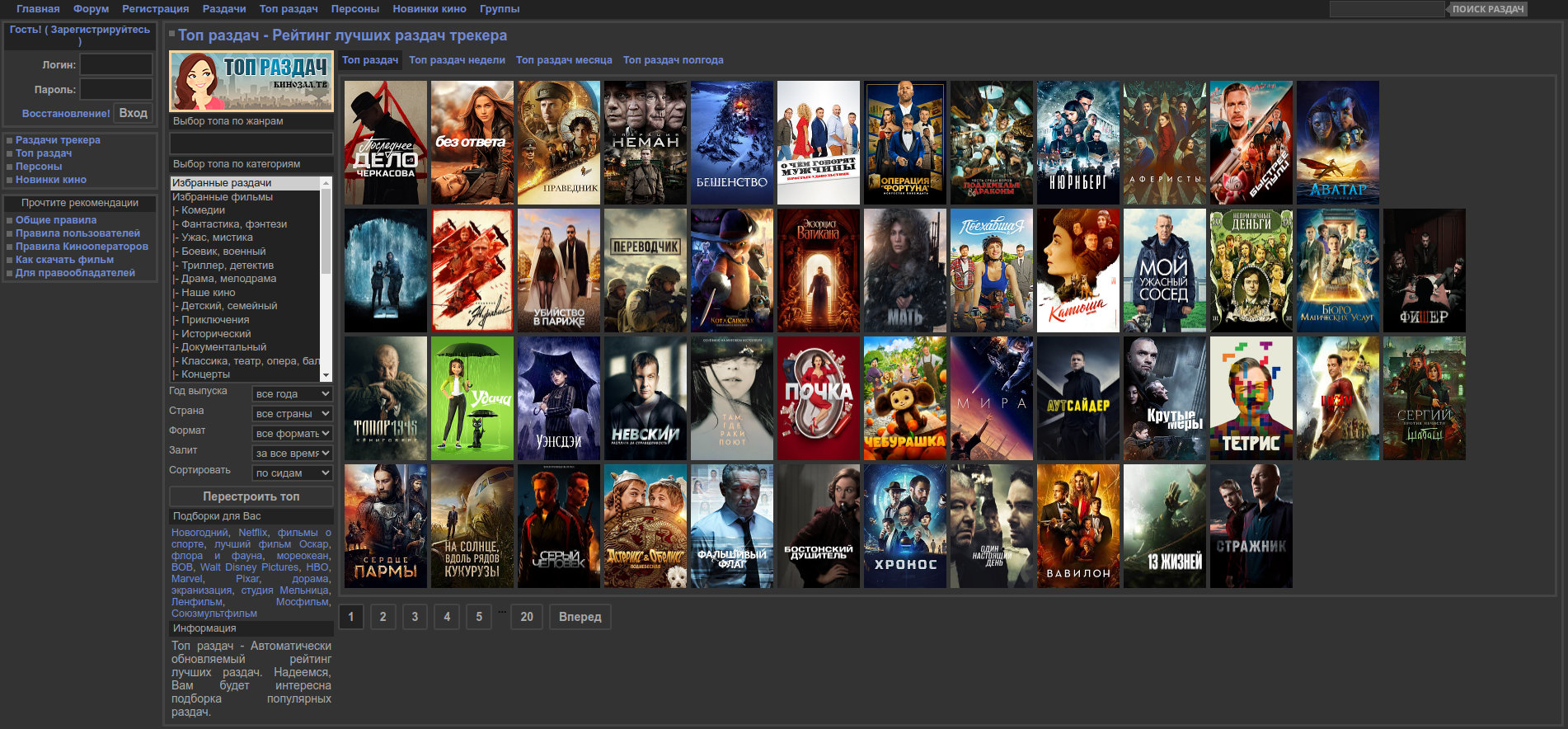Open the Нюрнберг poster
Screen dimensions: 1568x729
[x=1078, y=143]
